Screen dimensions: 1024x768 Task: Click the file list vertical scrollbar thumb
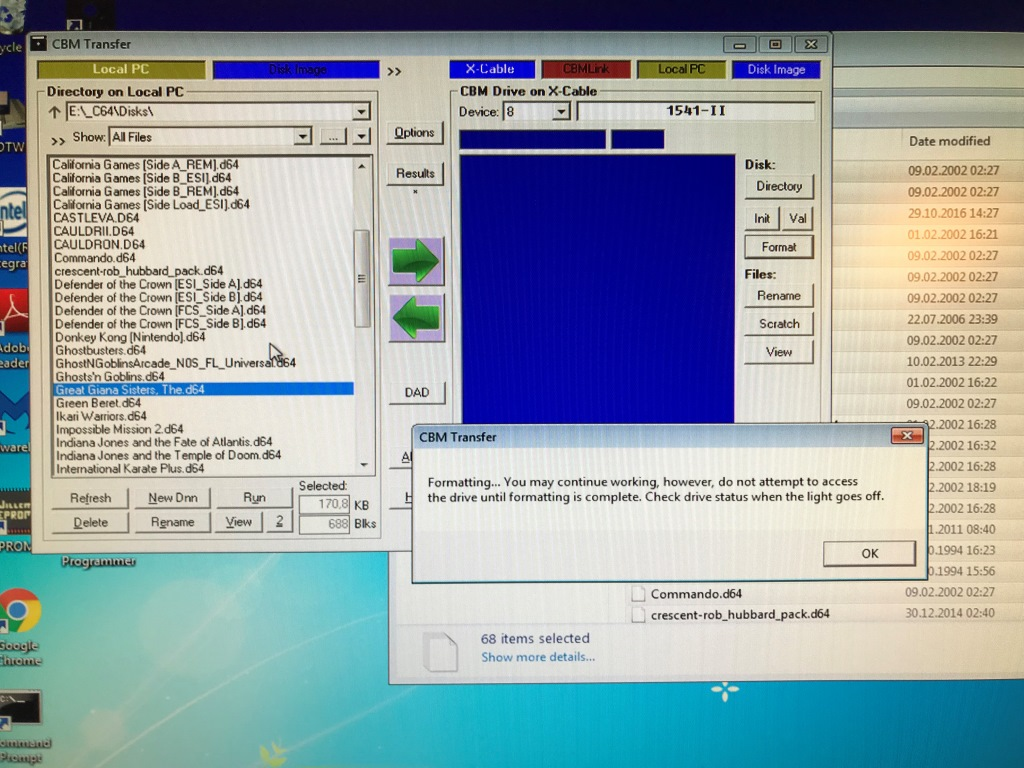point(362,278)
